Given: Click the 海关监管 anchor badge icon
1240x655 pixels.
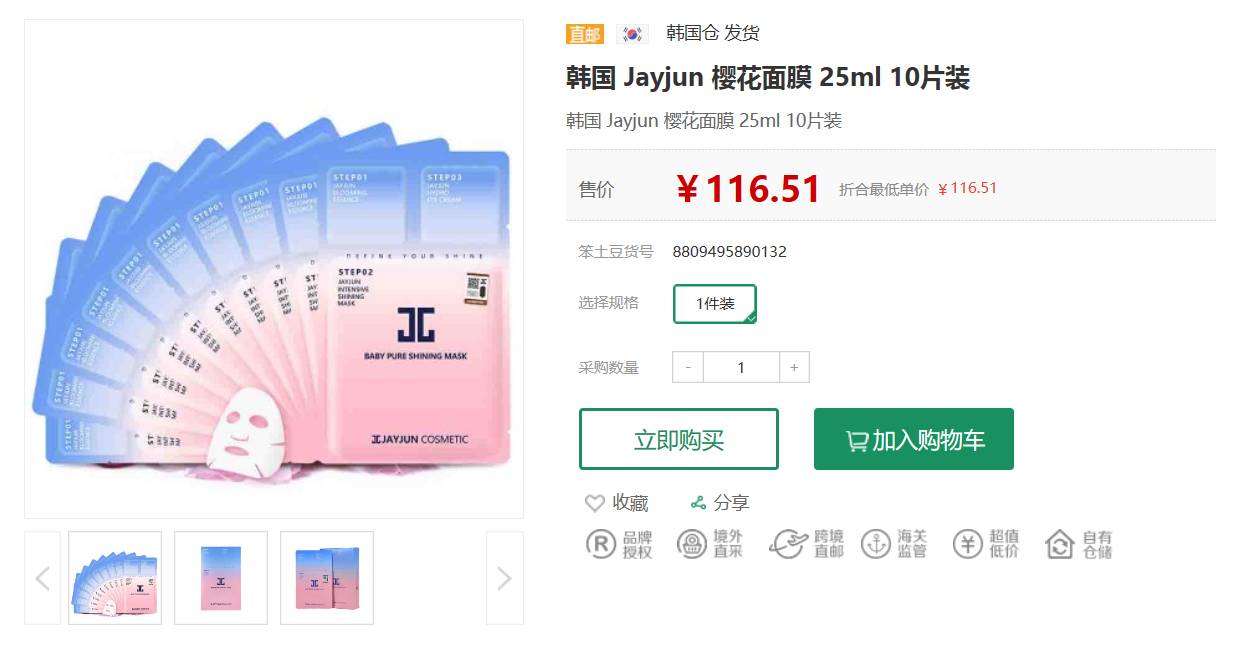Looking at the screenshot, I should (876, 544).
